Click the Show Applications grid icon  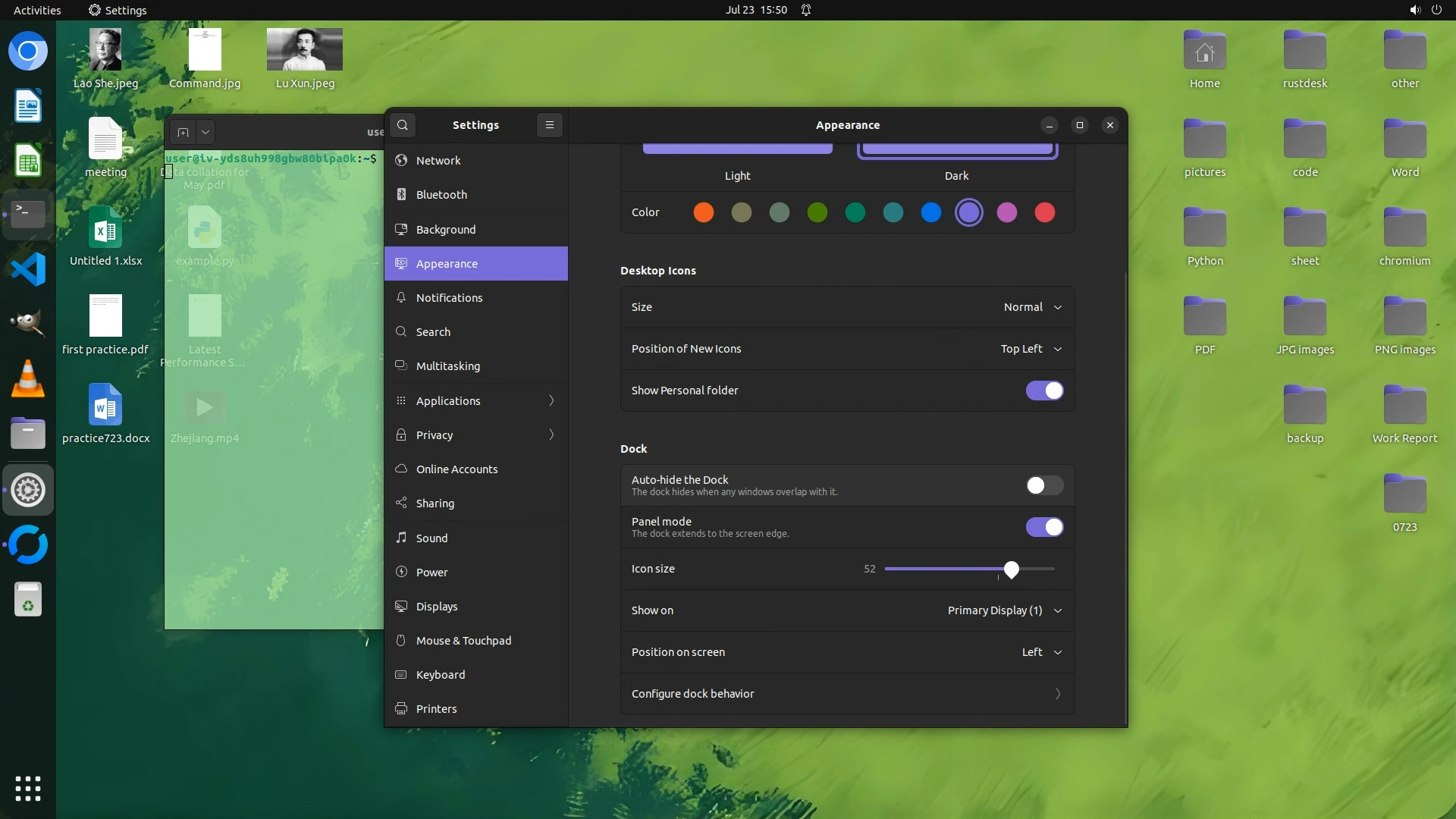[x=28, y=789]
